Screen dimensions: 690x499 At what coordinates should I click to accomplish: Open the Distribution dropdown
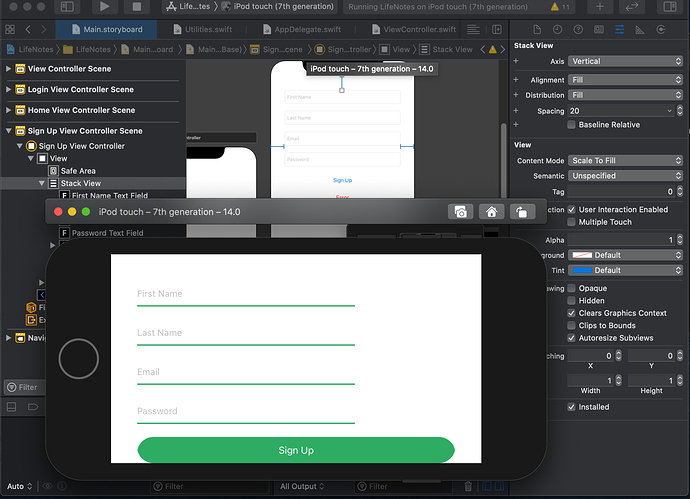point(625,95)
